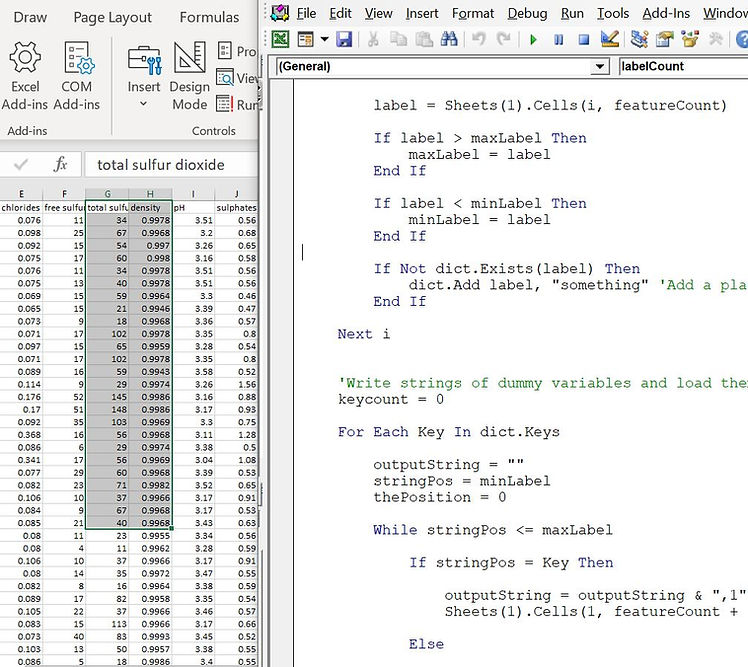The height and width of the screenshot is (667, 748).
Task: Select column I header in Excel
Action: pos(193,194)
